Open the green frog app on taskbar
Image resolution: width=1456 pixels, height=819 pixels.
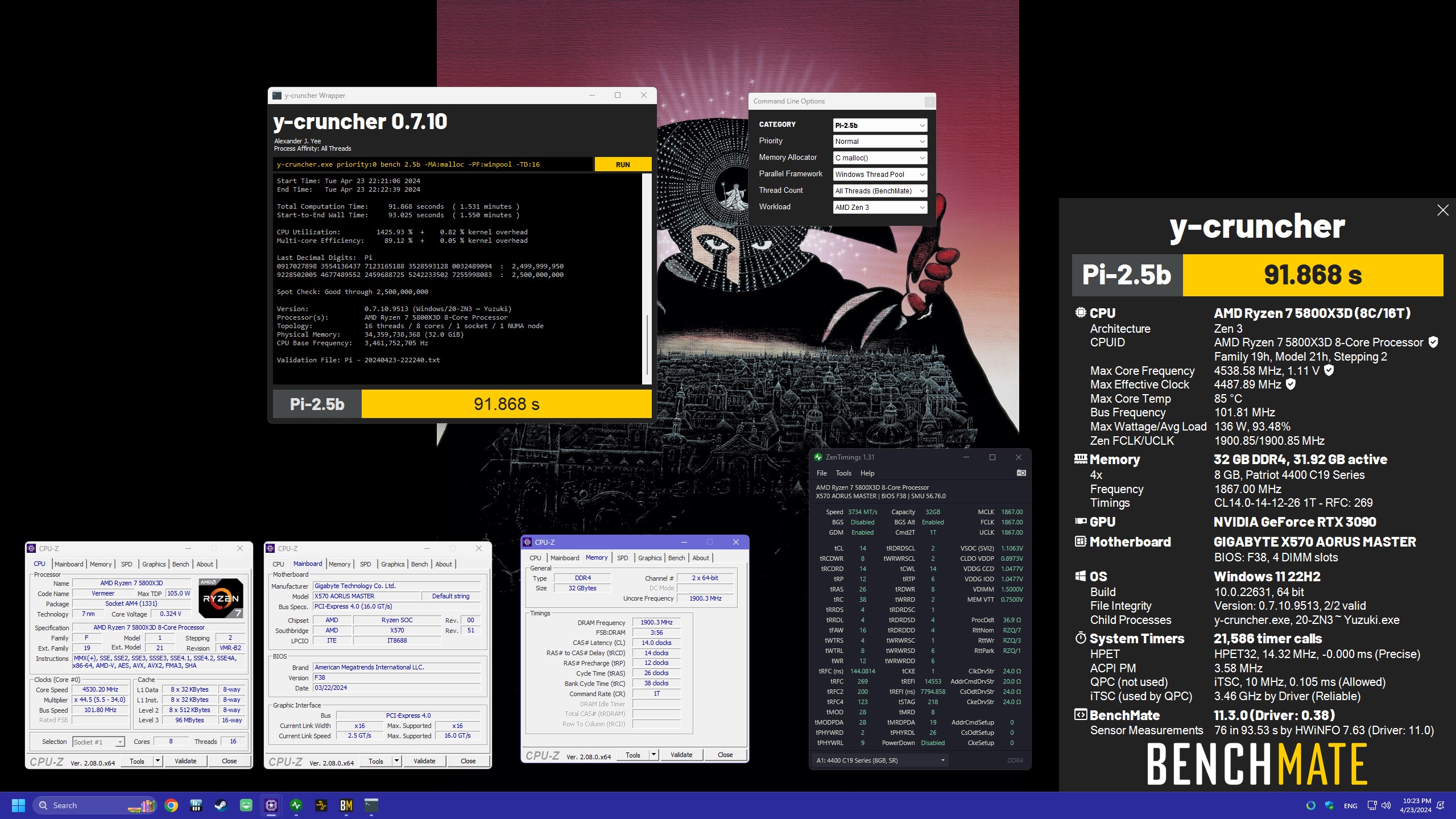point(246,805)
